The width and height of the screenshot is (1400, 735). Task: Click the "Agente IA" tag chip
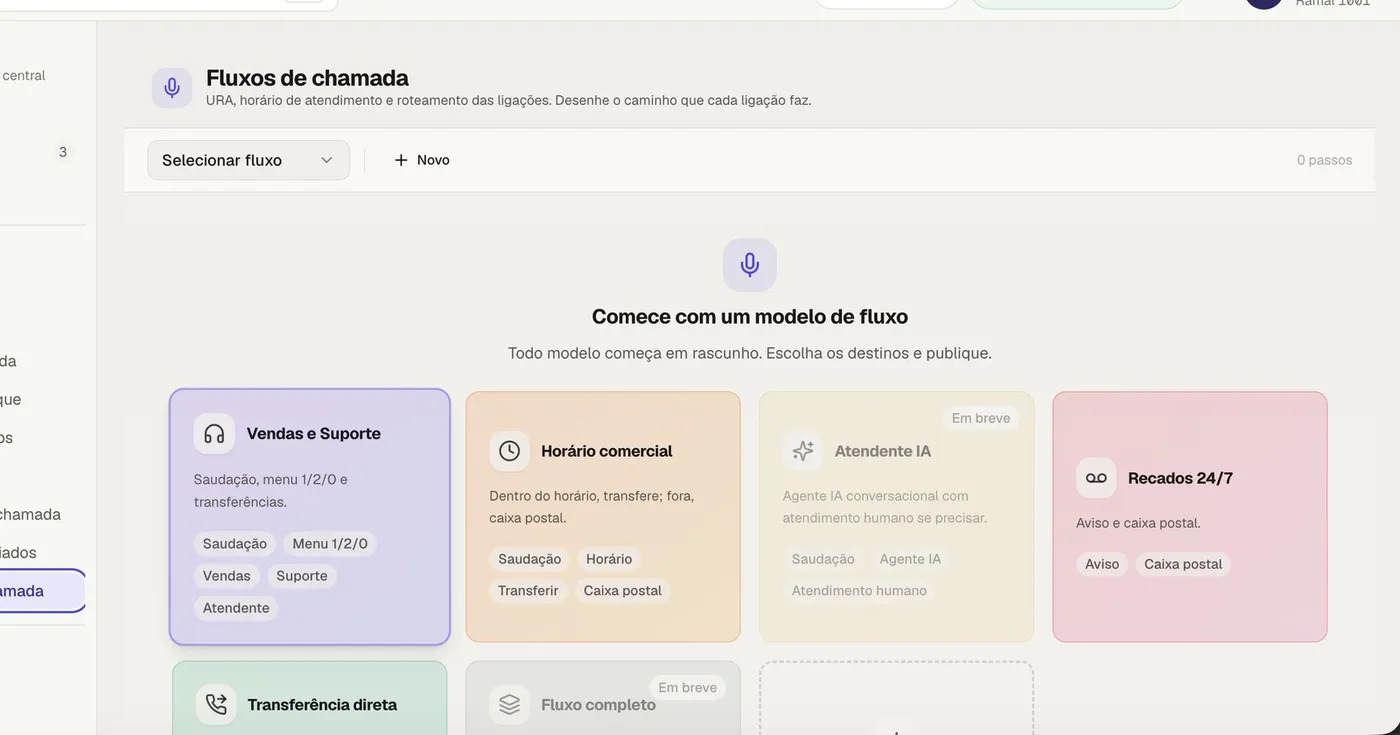[910, 559]
